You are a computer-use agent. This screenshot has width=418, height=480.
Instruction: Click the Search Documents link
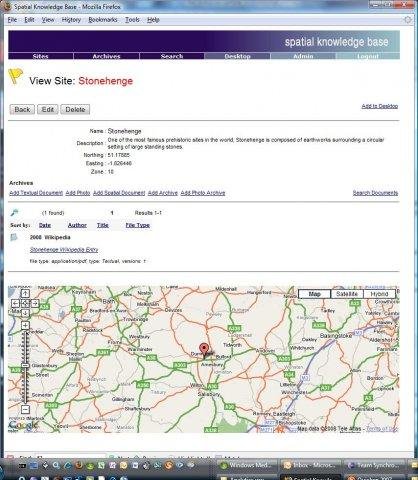(375, 193)
